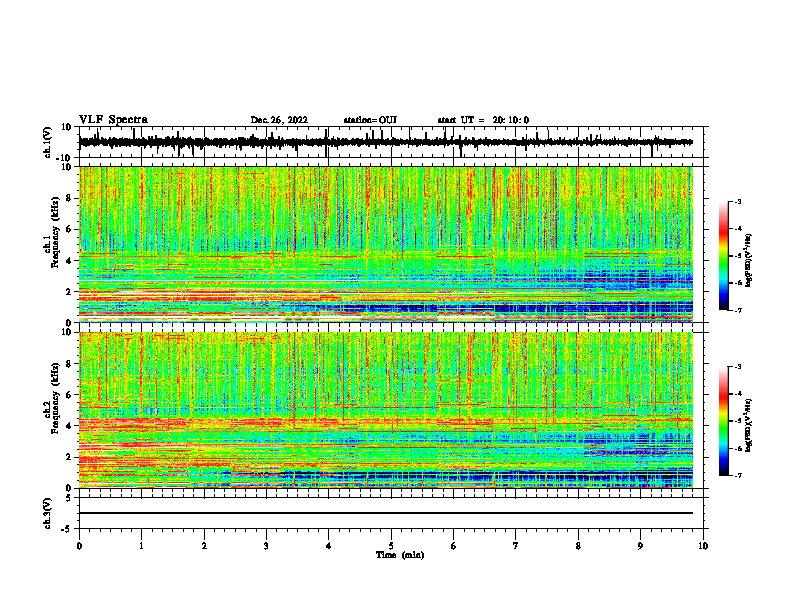Click the "VLF Spectra" plot title
Image resolution: width=792 pixels, height=612 pixels.
pyautogui.click(x=113, y=120)
